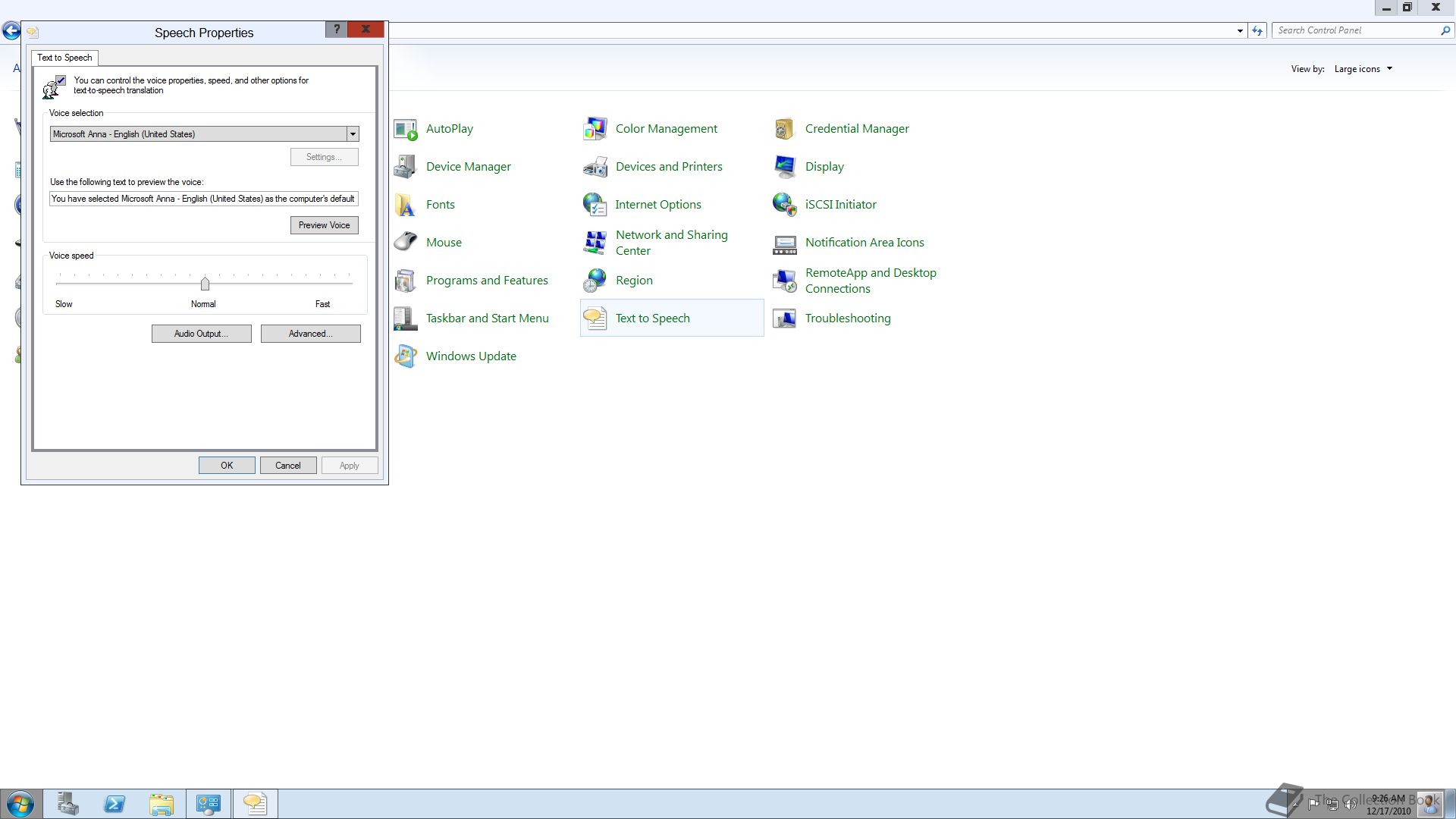Click the voice preview text field
This screenshot has width=1456, height=819.
point(204,199)
